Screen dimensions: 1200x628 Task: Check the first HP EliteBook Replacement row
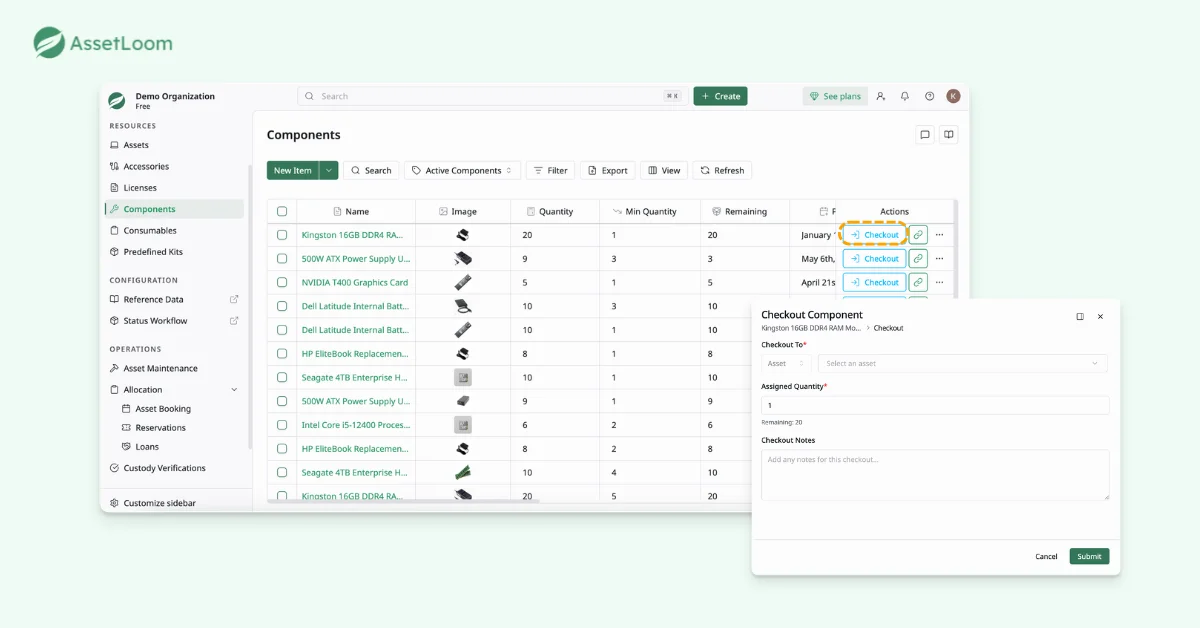(282, 353)
